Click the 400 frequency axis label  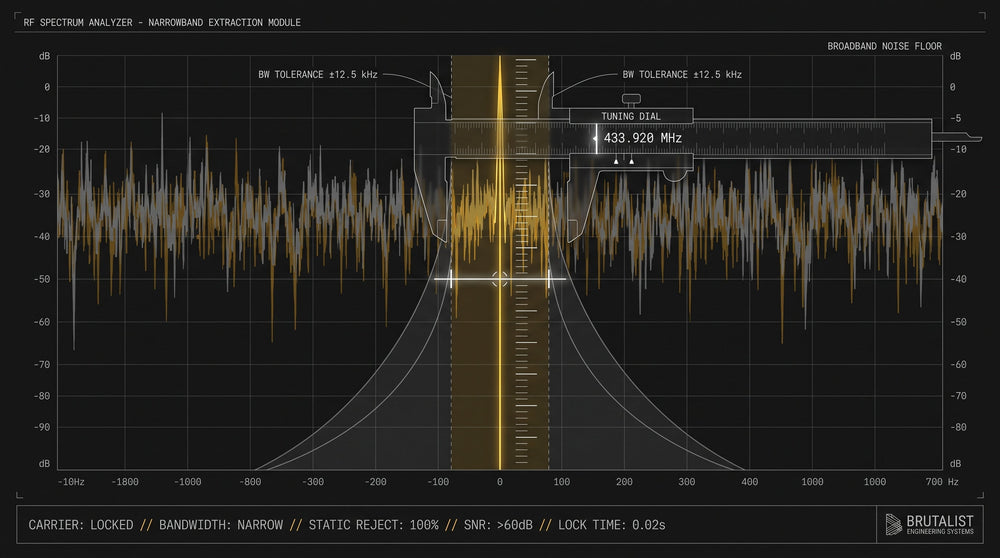(x=749, y=482)
